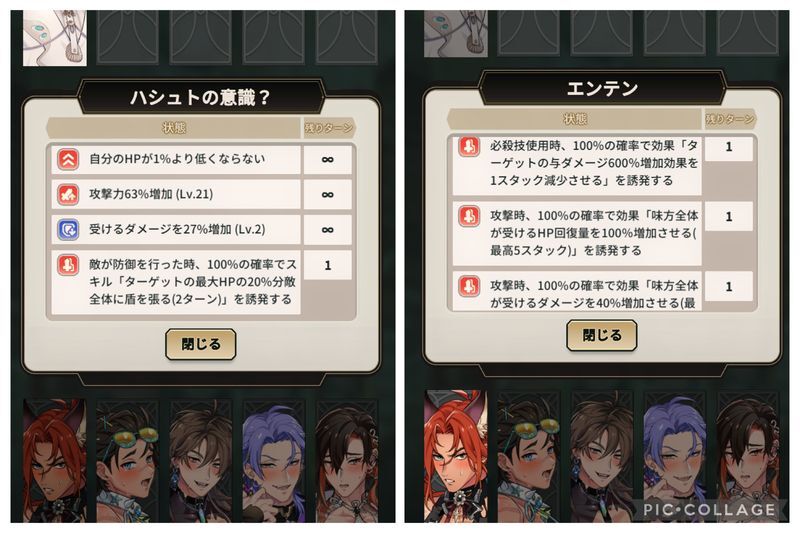Click the HP回復量 100% increase effect icon
800x533 pixels.
pos(469,216)
